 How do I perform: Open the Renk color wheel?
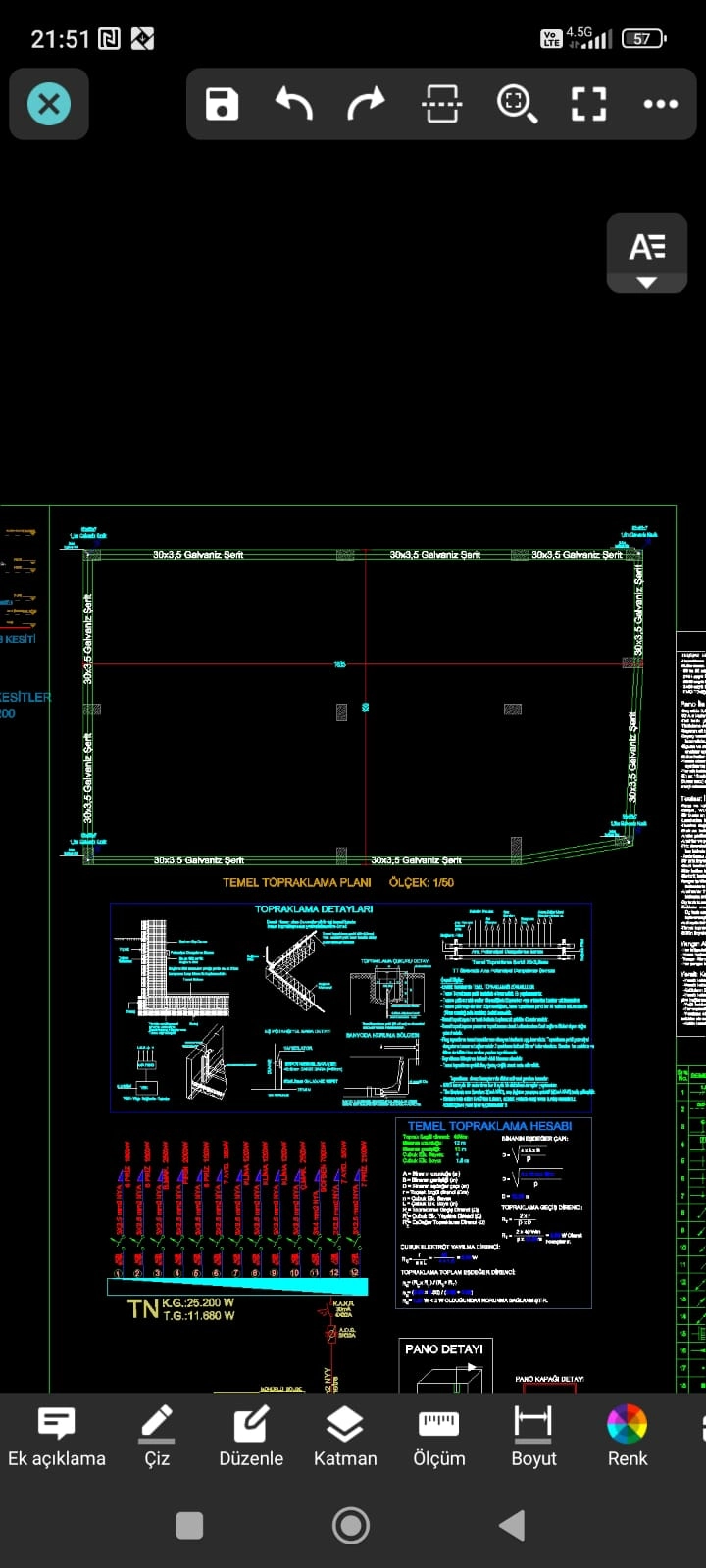tap(628, 1437)
